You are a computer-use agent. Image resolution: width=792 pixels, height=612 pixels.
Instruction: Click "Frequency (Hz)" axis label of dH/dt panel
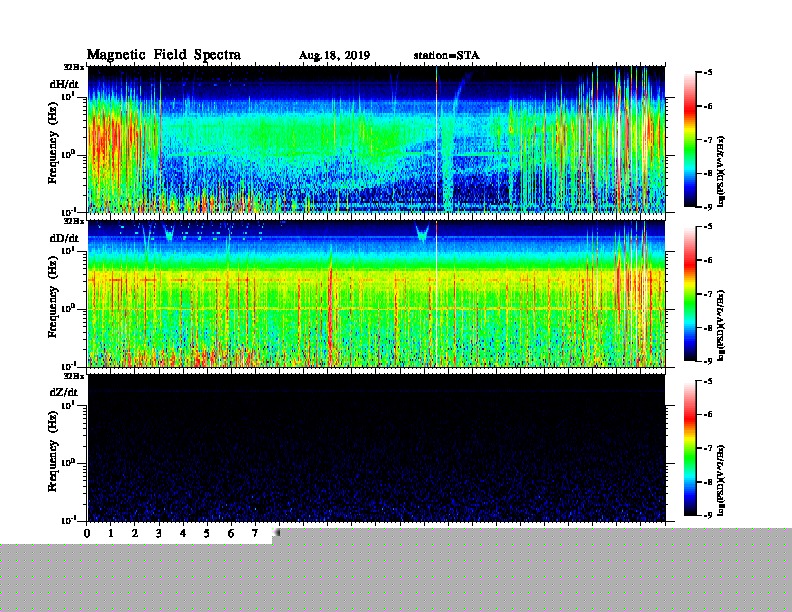coord(53,142)
